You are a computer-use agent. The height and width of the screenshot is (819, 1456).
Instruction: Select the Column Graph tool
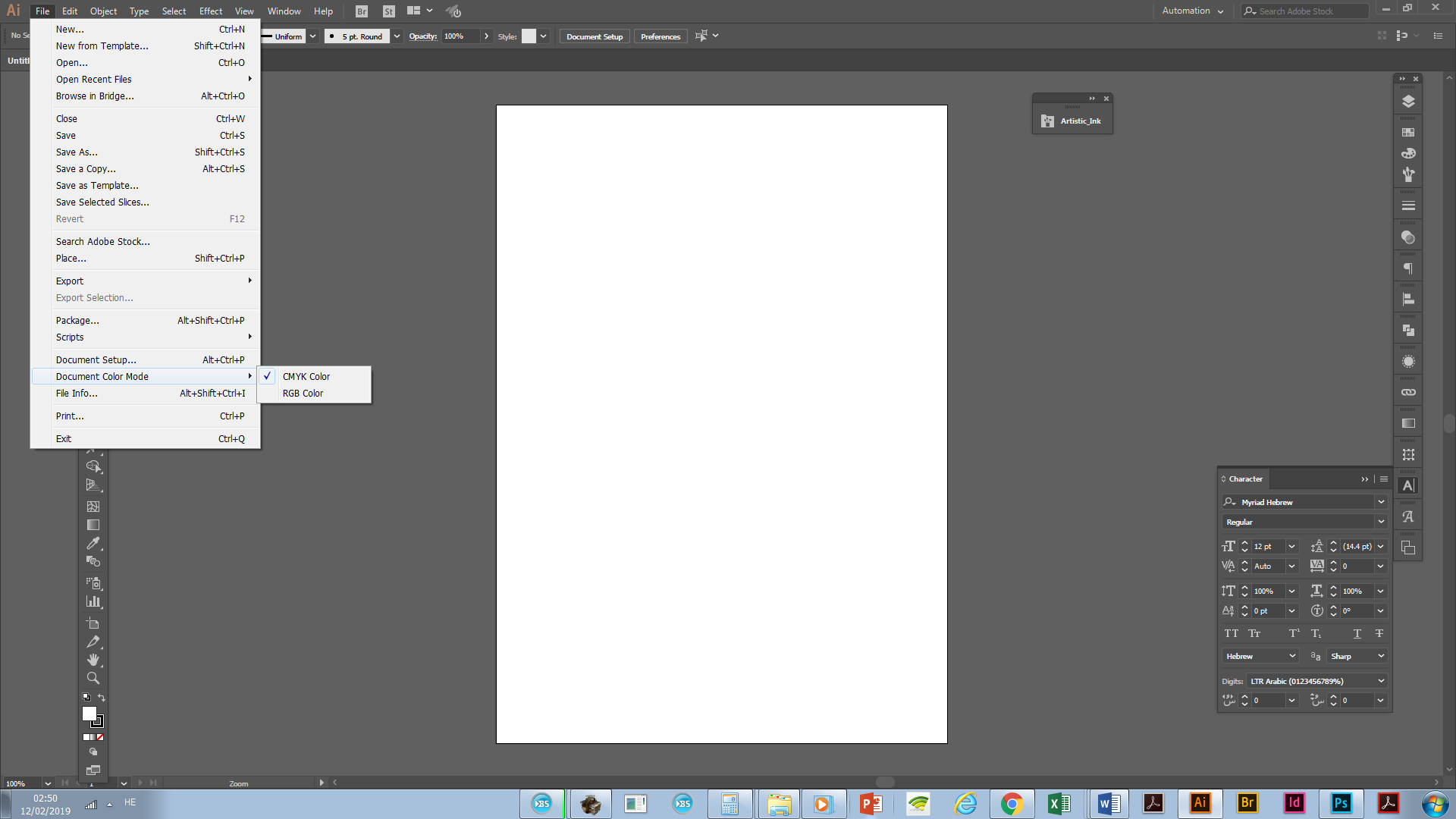(x=93, y=602)
